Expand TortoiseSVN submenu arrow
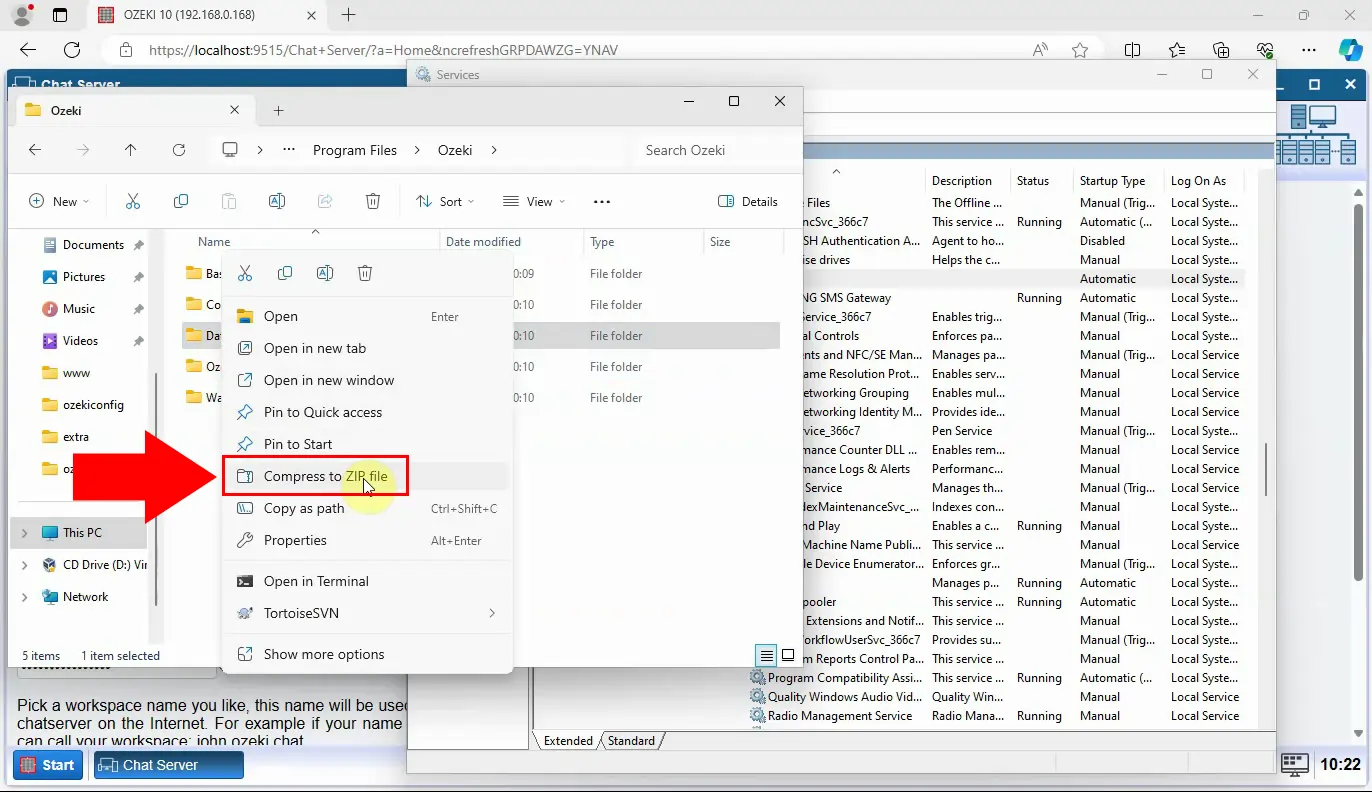 [492, 613]
